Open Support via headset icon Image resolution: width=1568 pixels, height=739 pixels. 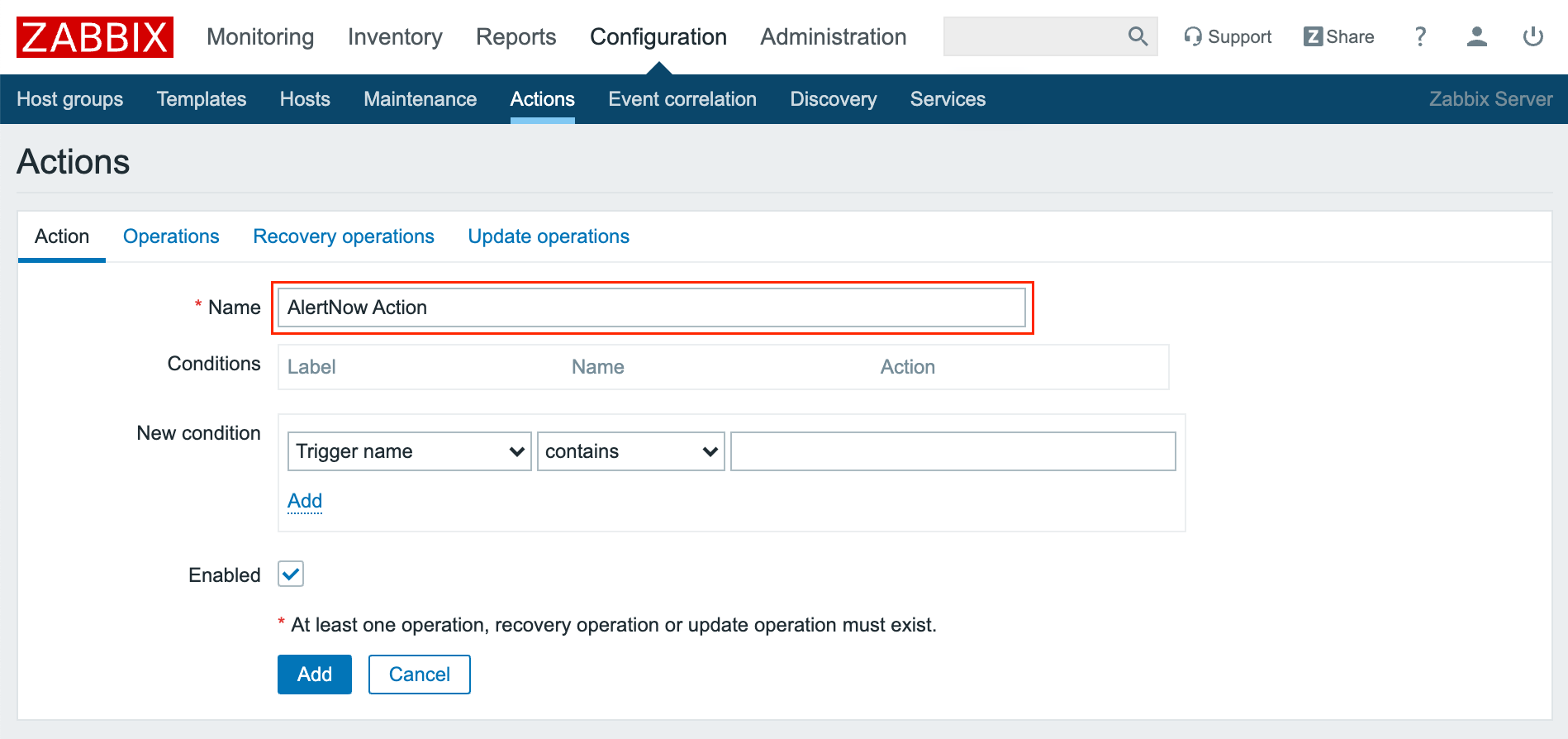tap(1192, 36)
